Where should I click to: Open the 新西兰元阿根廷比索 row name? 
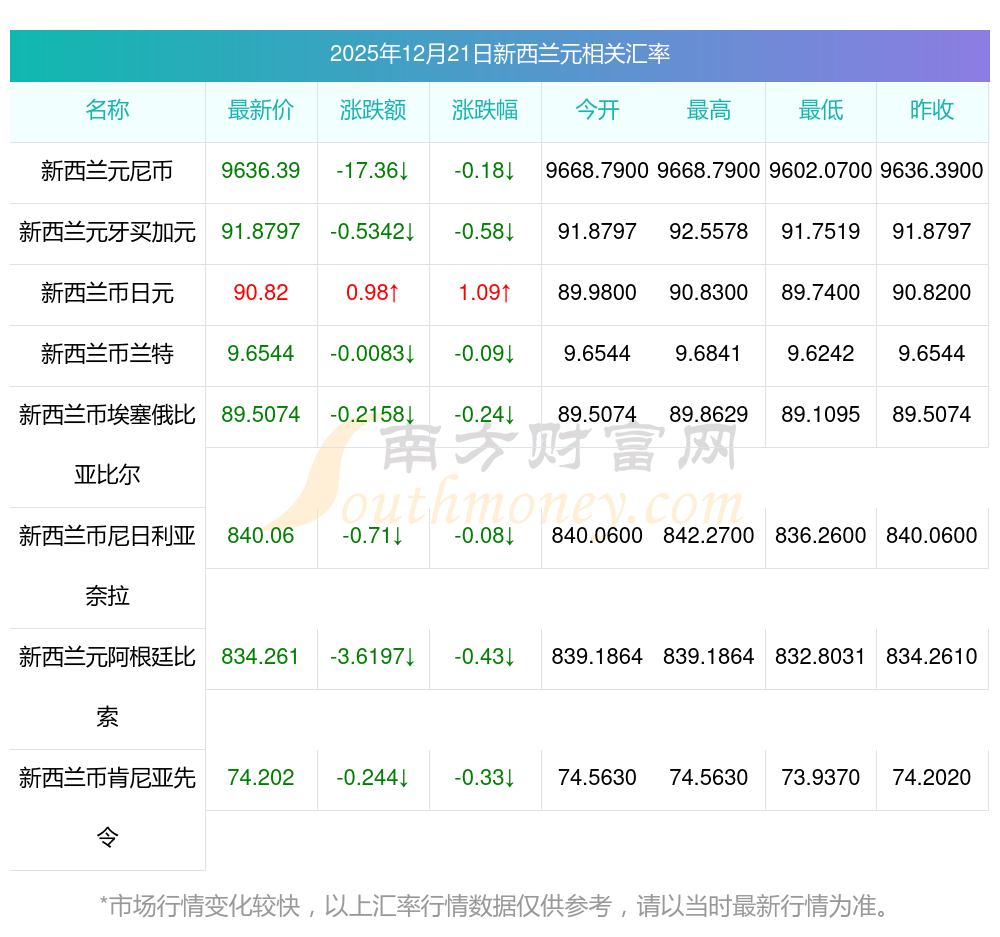tap(107, 686)
